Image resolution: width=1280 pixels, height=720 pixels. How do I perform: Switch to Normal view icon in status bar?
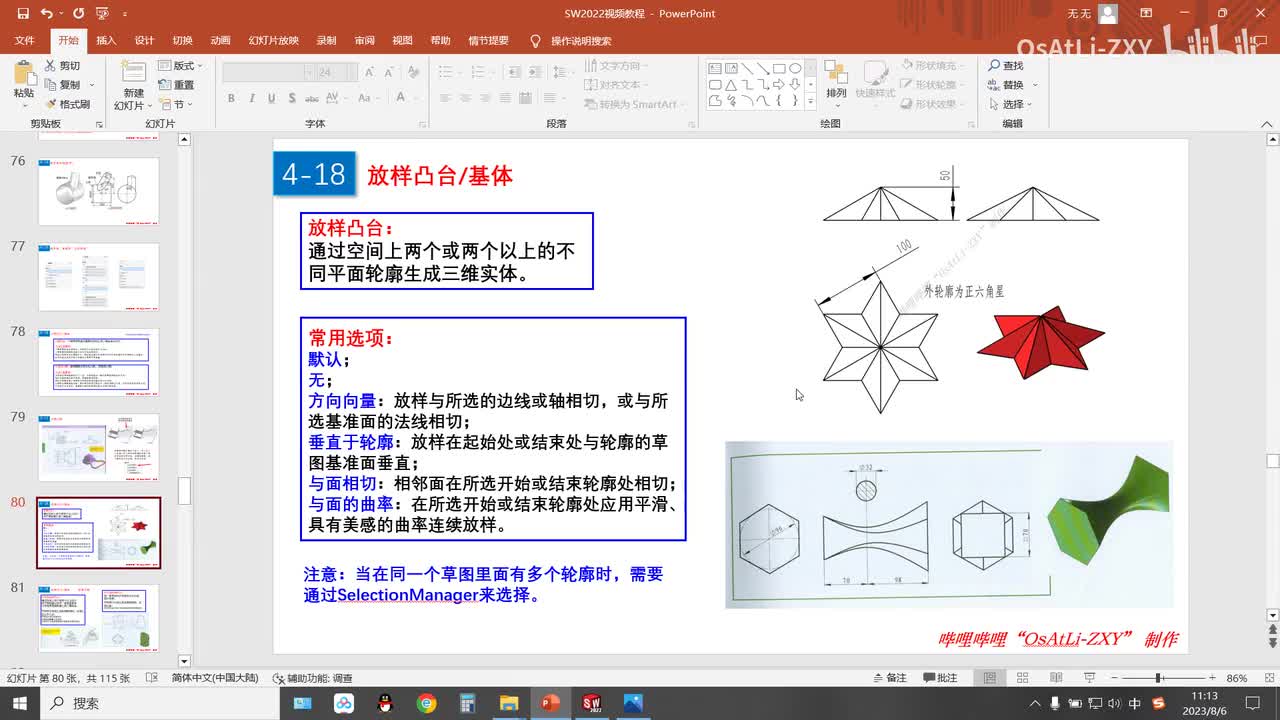[990, 678]
